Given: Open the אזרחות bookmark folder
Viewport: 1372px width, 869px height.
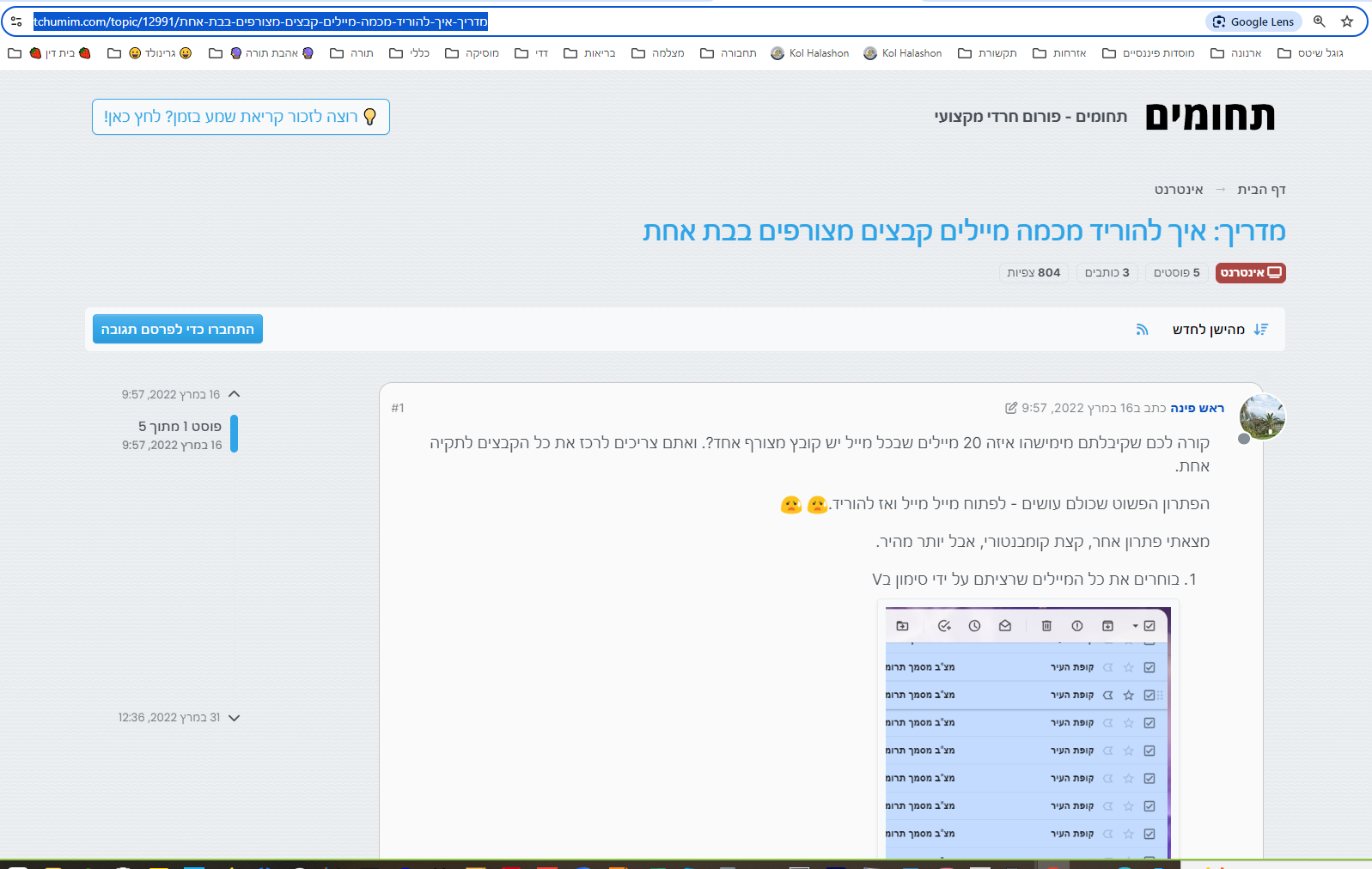Looking at the screenshot, I should tap(1059, 53).
